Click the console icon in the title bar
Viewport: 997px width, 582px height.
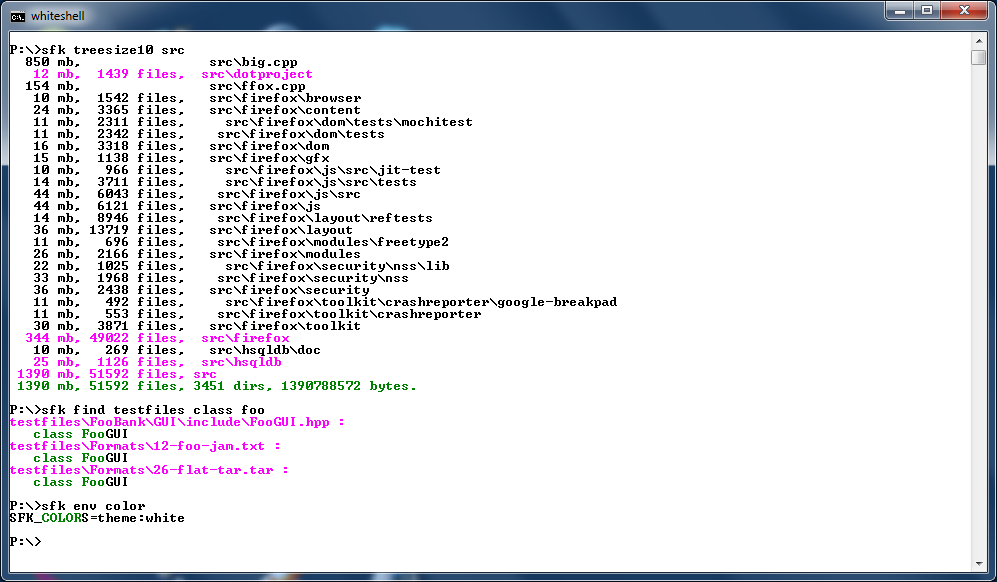[18, 15]
